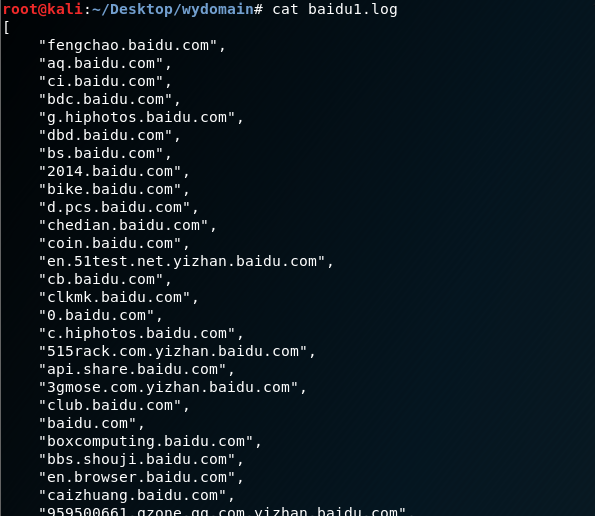The width and height of the screenshot is (595, 516).
Task: Select the 515rack.com.yizhan.baidu.com line
Action: click(177, 351)
